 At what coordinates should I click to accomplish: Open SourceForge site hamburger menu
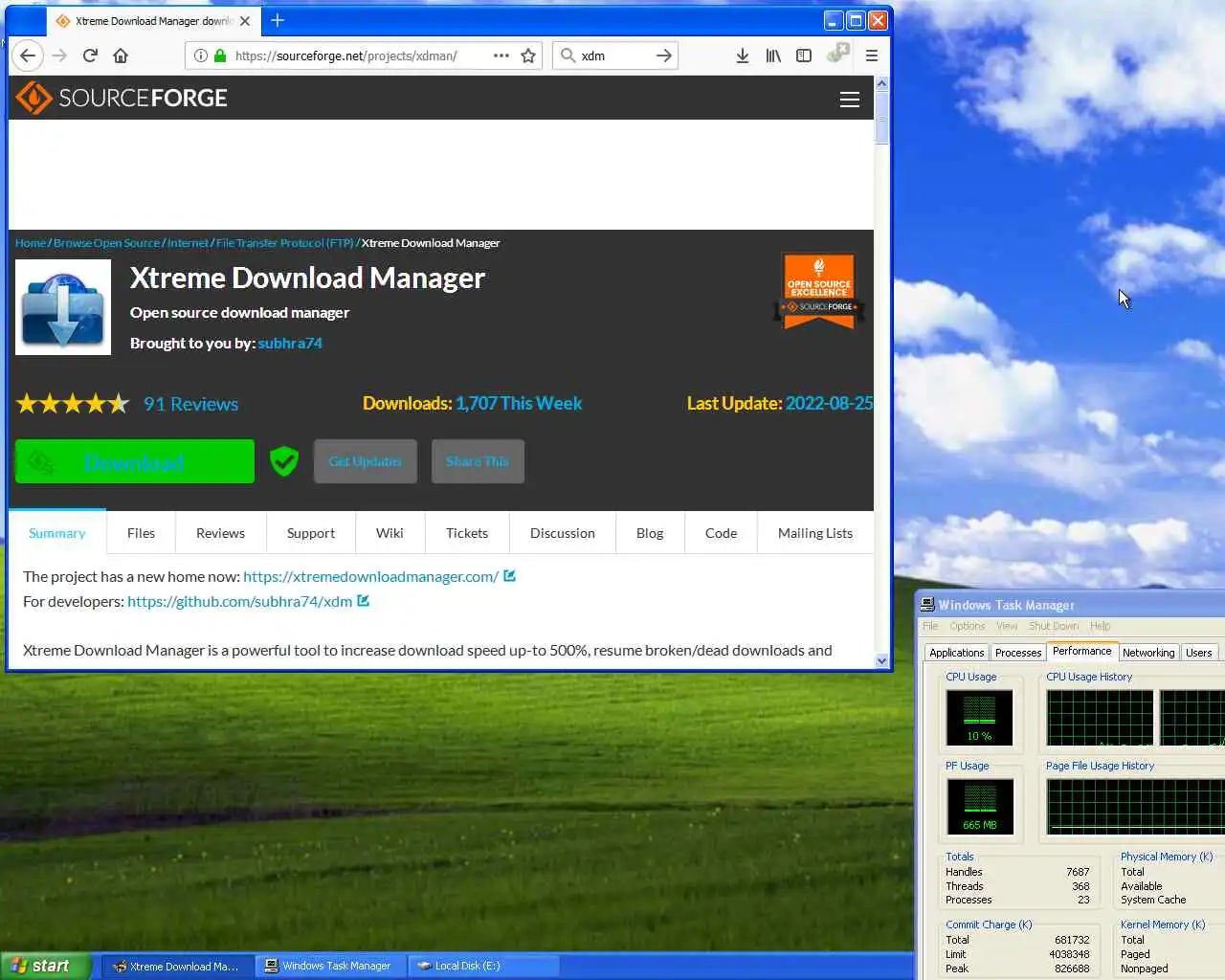pos(849,100)
